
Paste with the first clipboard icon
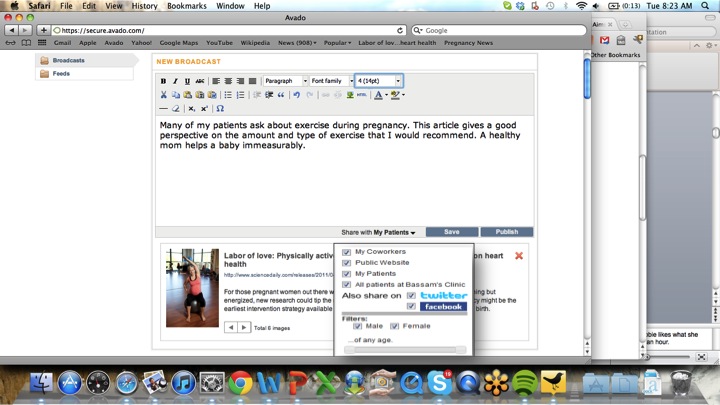pyautogui.click(x=188, y=95)
